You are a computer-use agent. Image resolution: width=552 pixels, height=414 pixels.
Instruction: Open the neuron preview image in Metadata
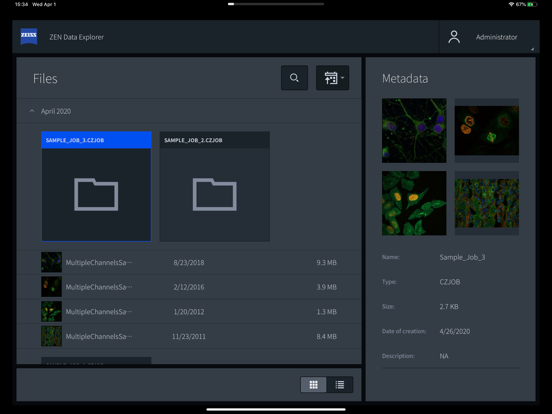(414, 131)
